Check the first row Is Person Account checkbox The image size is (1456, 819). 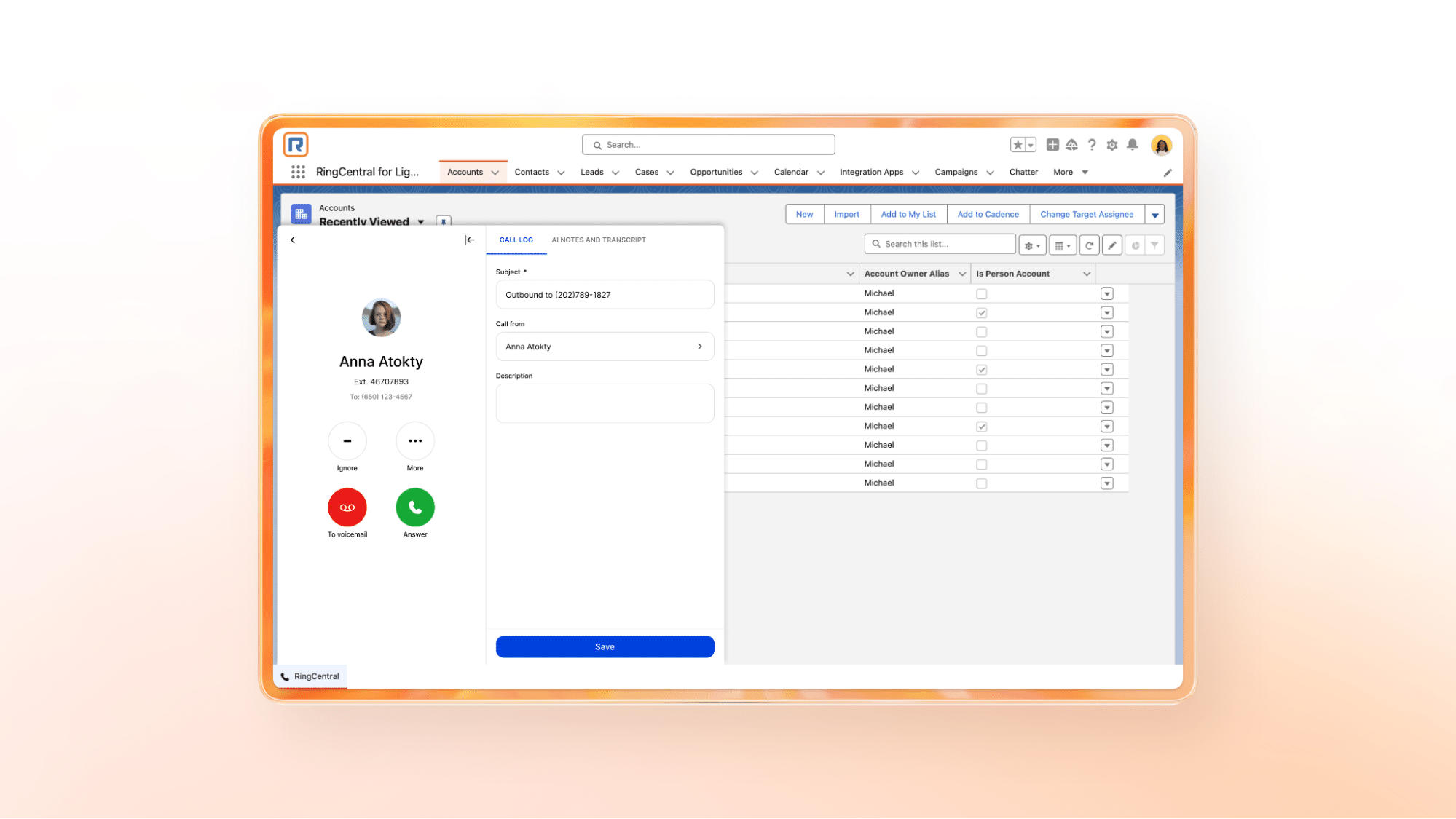click(x=981, y=294)
